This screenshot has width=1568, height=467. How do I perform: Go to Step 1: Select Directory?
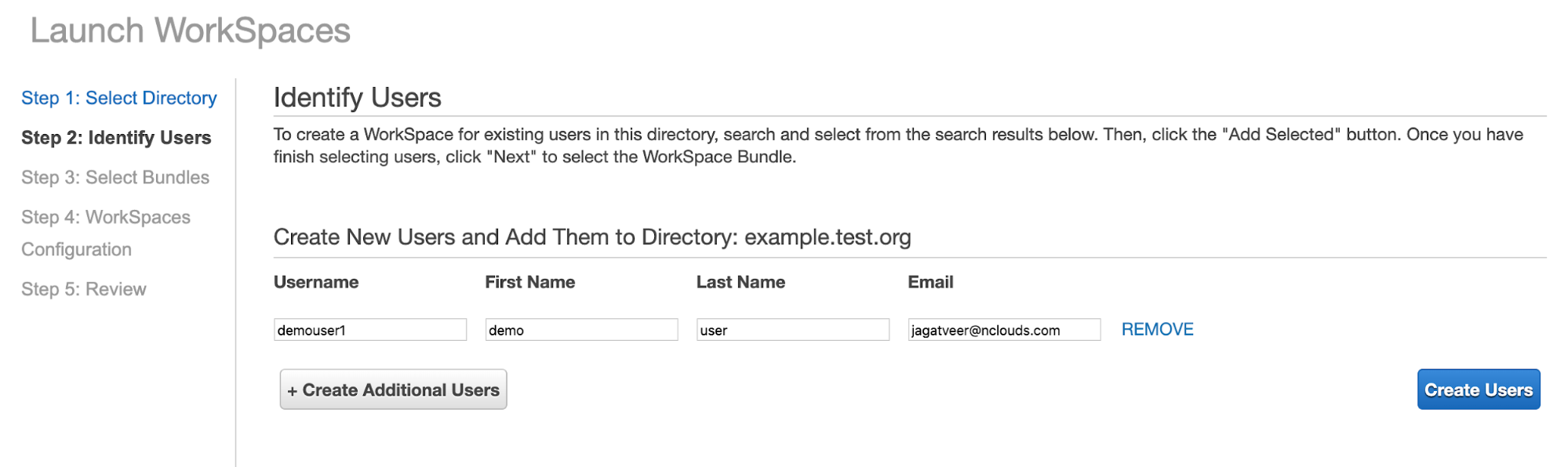[119, 98]
